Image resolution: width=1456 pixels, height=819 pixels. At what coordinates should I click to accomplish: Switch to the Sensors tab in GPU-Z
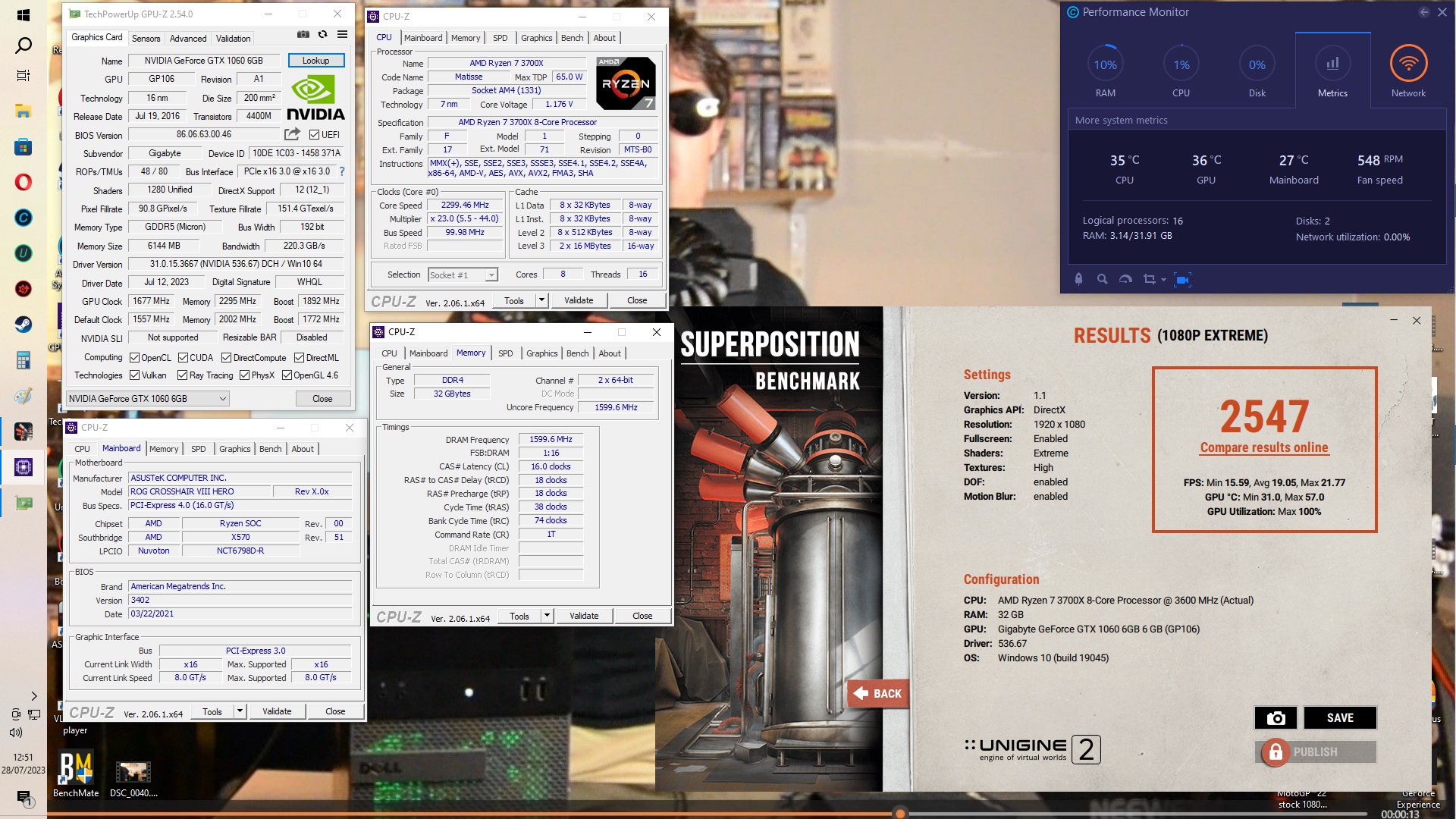[146, 38]
